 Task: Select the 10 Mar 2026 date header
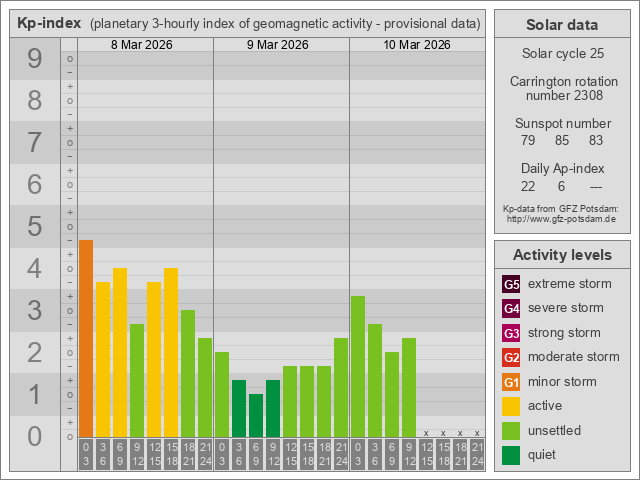point(417,45)
